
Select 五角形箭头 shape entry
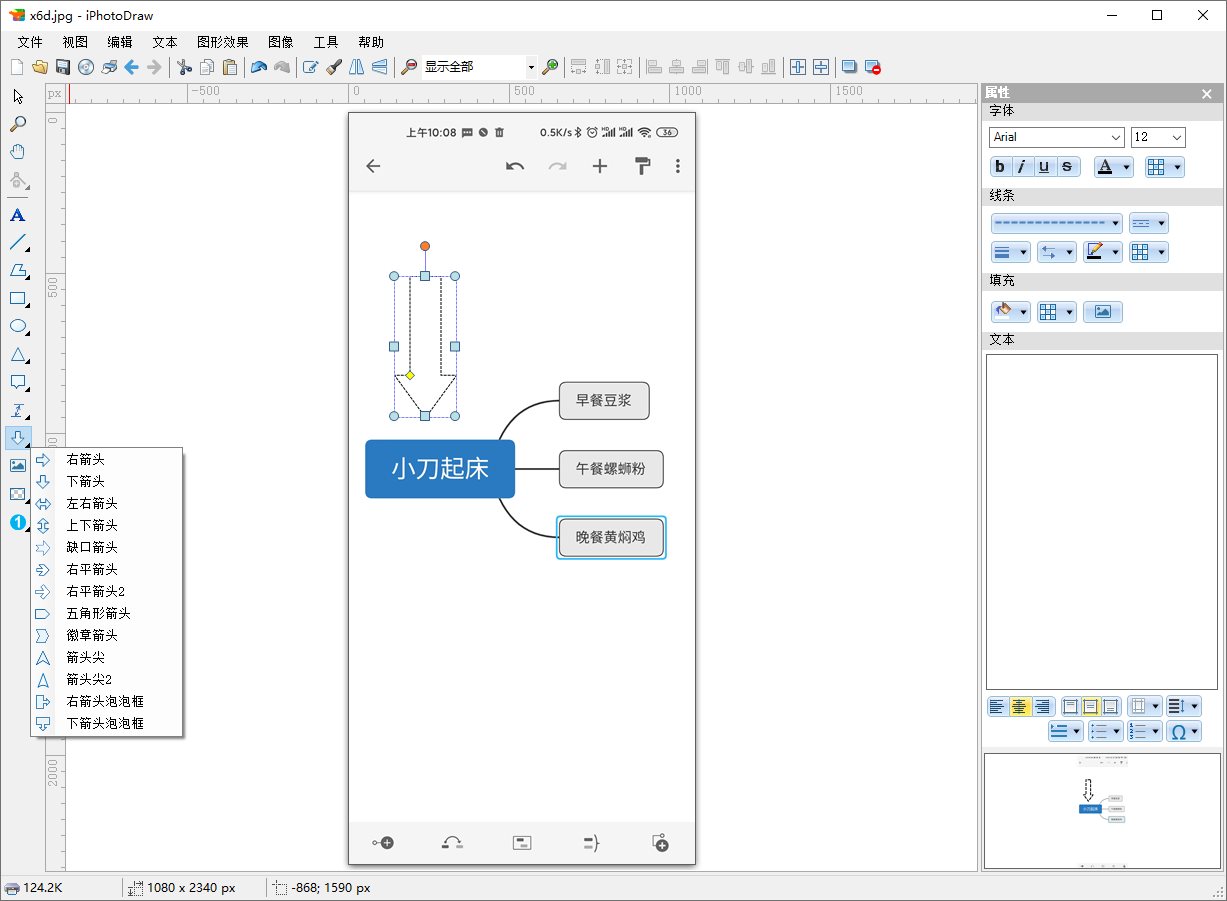[98, 613]
